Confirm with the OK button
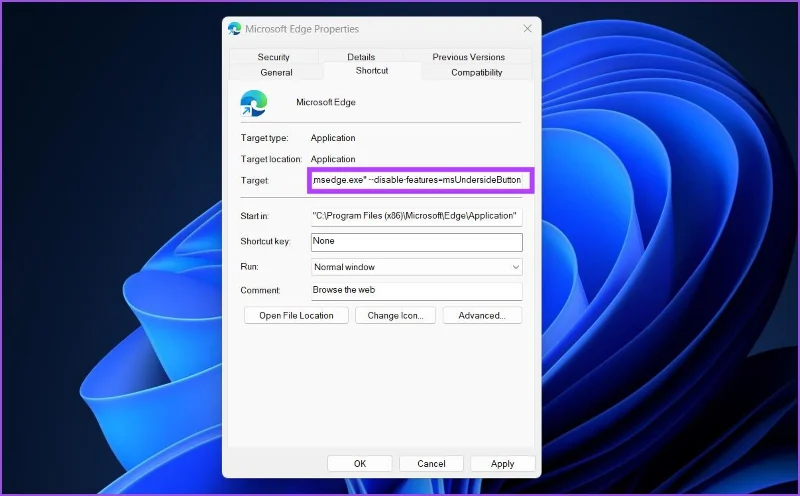 pos(360,463)
